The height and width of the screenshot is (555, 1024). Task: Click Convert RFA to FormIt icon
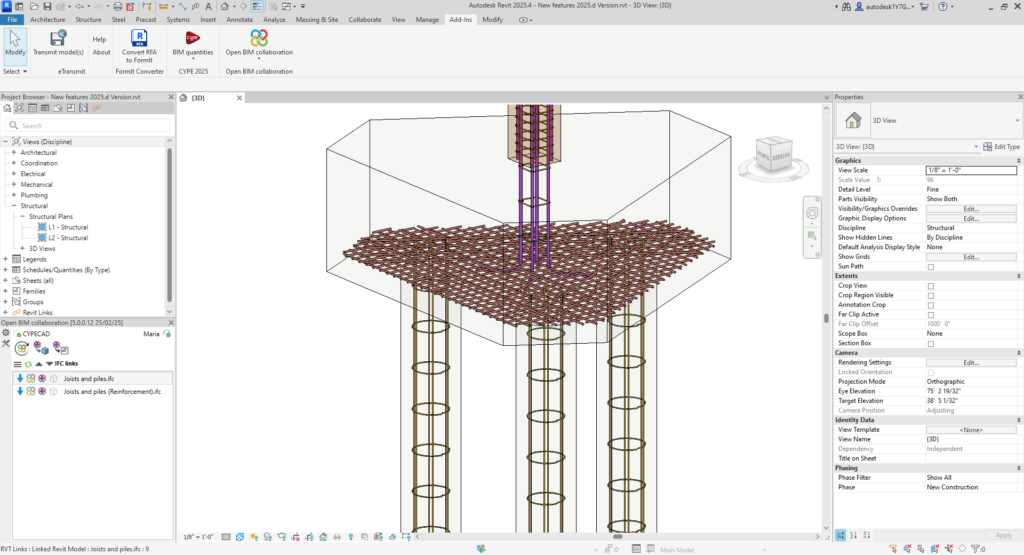[x=139, y=38]
